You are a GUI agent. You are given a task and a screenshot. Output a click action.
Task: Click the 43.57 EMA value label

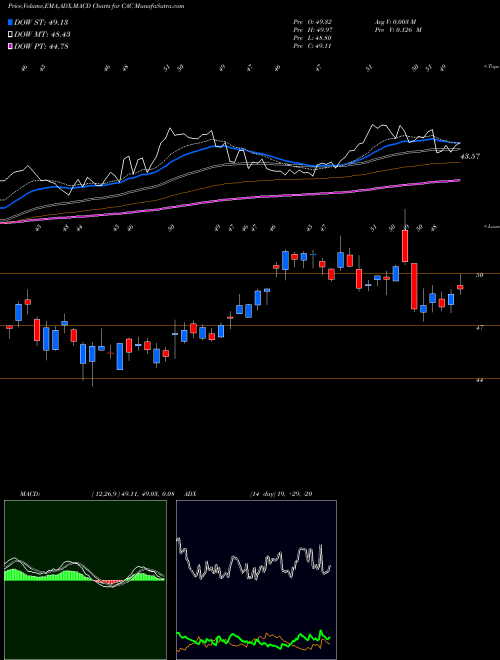click(471, 156)
